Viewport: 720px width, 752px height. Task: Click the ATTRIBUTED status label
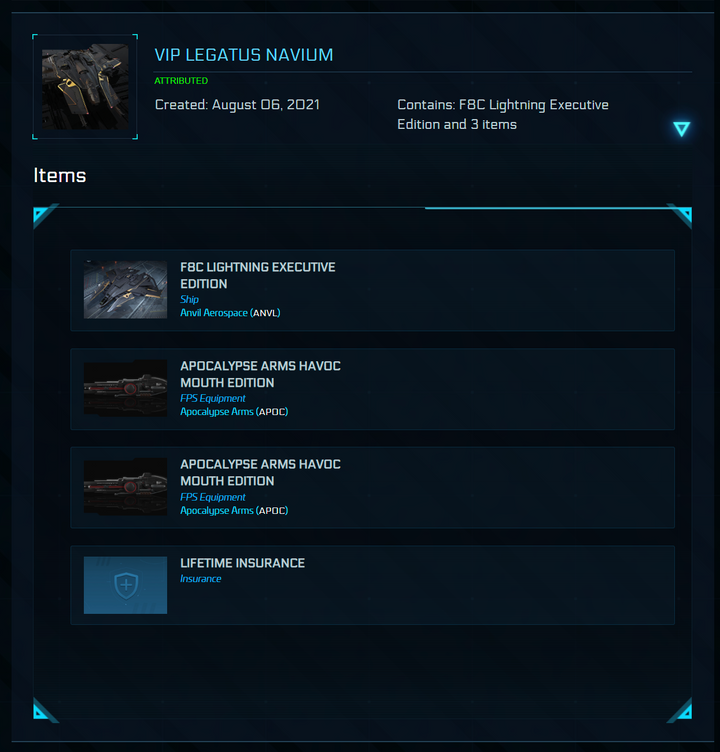[181, 81]
